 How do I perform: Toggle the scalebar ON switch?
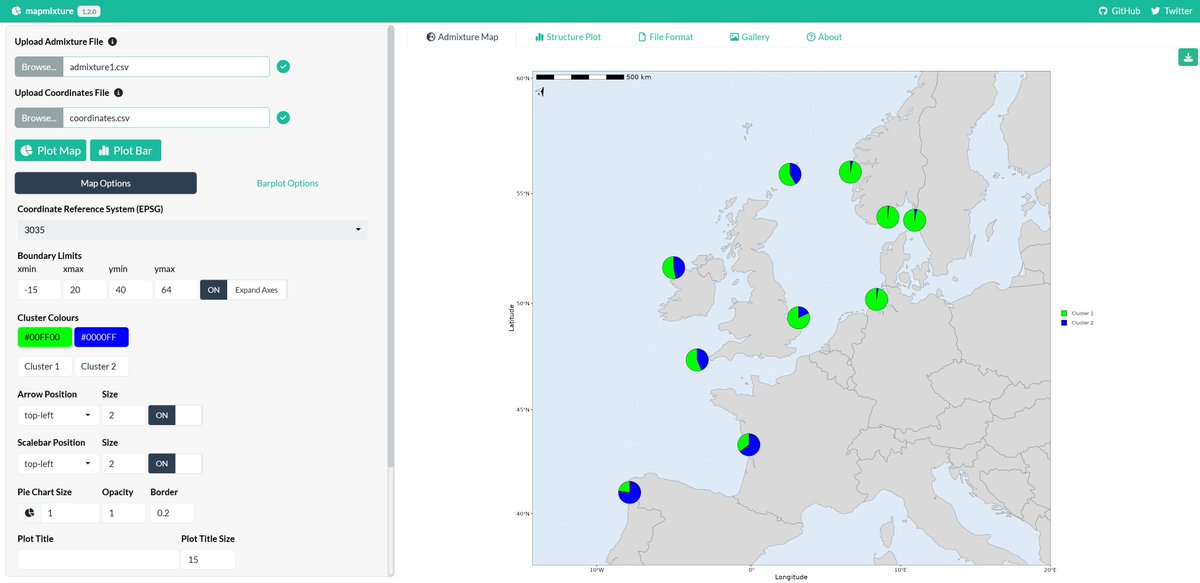coord(161,464)
